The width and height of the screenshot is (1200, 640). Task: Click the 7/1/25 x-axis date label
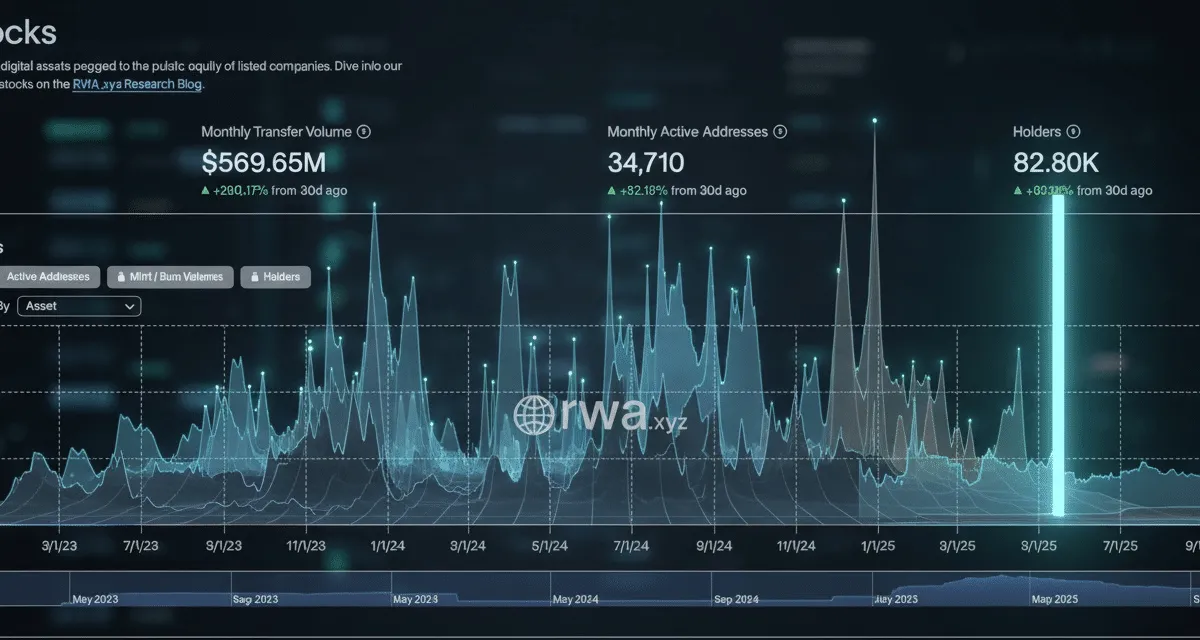click(x=1120, y=546)
